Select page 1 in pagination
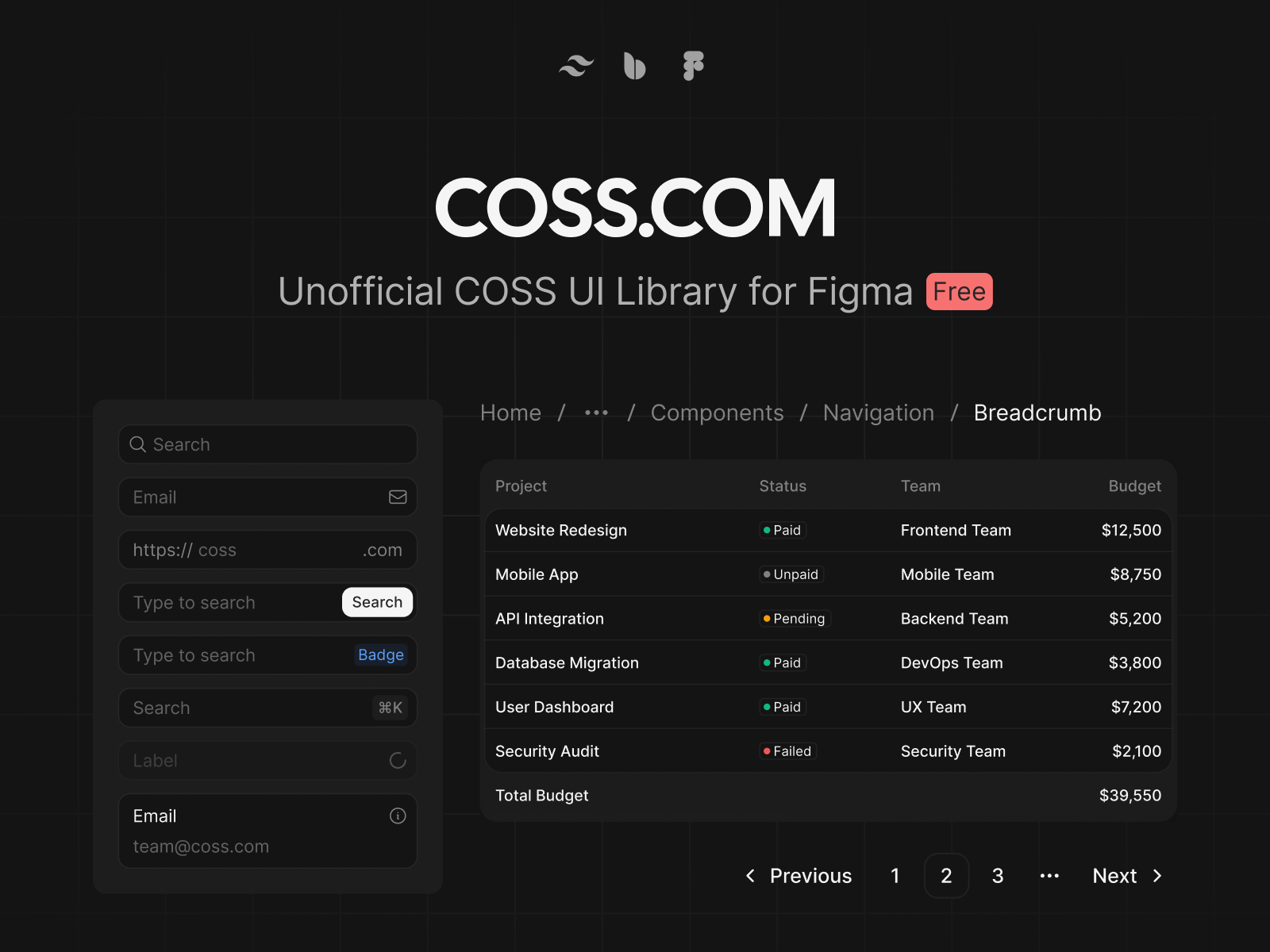The image size is (1270, 952). pyautogui.click(x=895, y=876)
